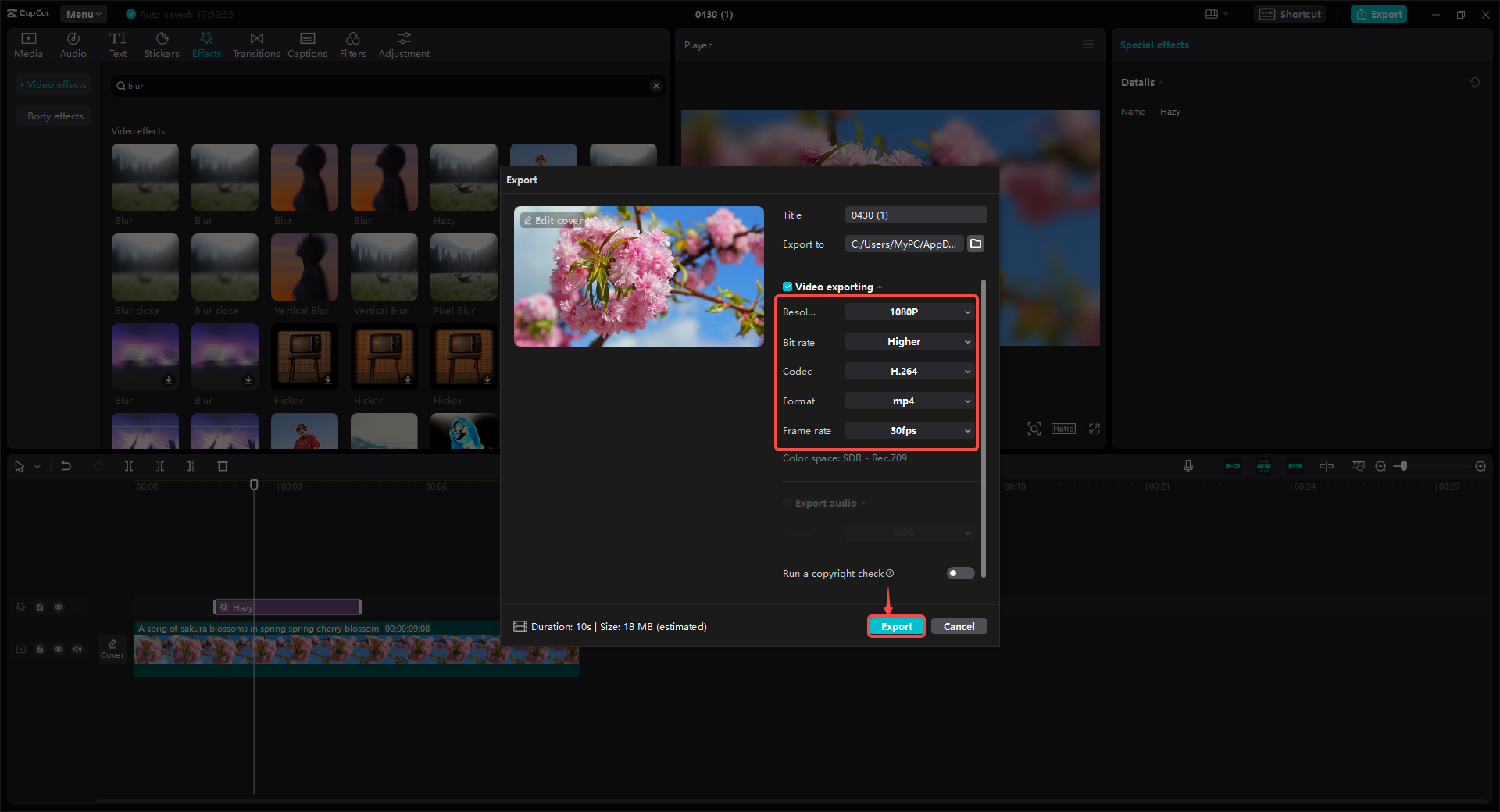Click the undo icon above the timeline
The width and height of the screenshot is (1500, 812).
tap(66, 466)
